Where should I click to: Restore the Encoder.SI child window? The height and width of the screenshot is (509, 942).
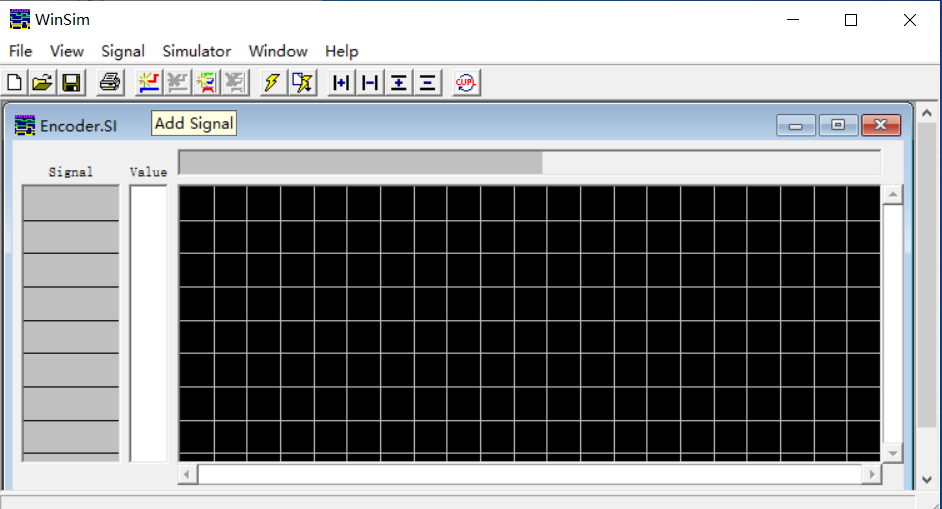click(838, 125)
